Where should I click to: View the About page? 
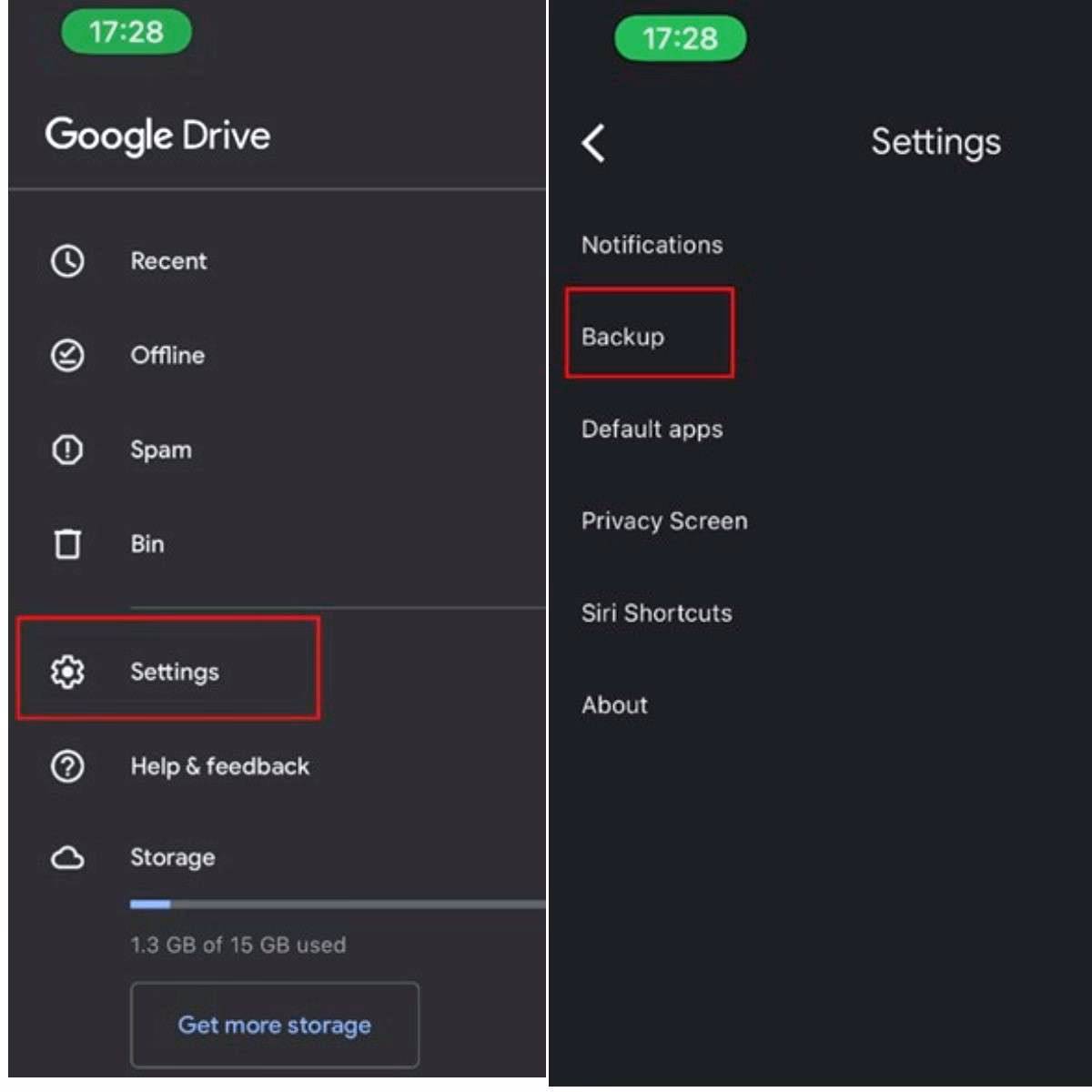pyautogui.click(x=614, y=704)
